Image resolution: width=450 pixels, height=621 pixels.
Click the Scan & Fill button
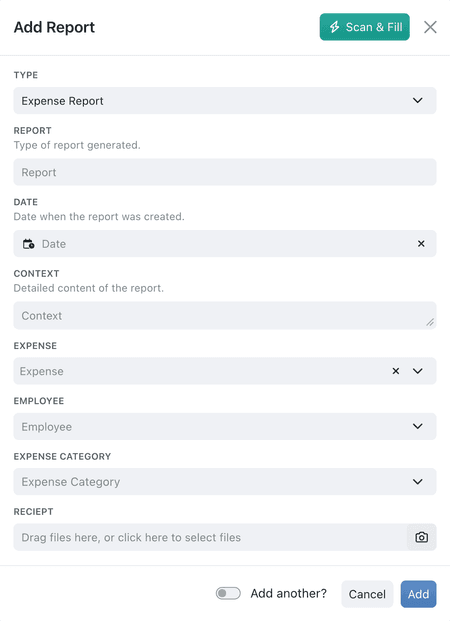pos(365,27)
